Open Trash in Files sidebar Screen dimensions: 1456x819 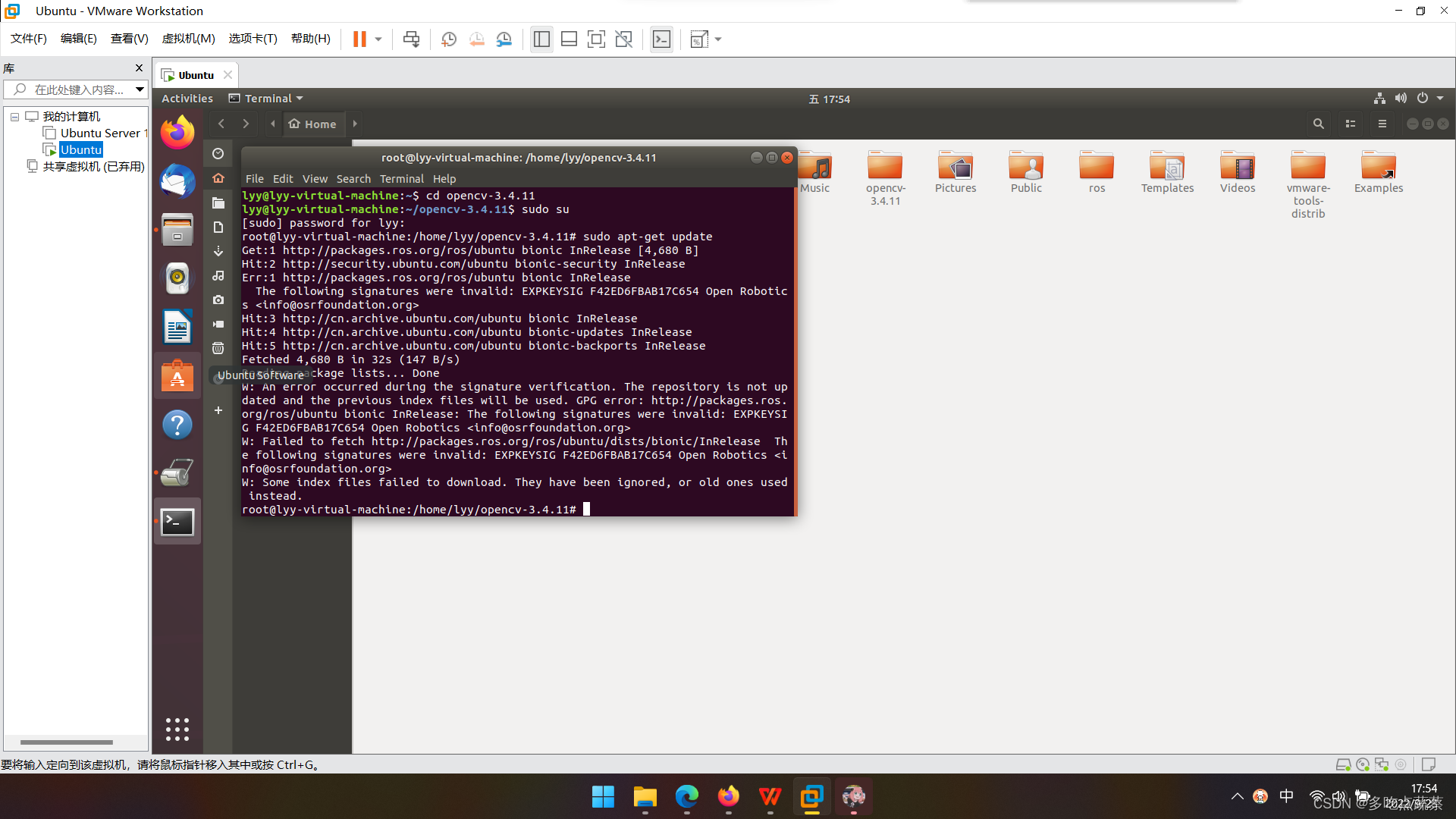click(x=218, y=348)
